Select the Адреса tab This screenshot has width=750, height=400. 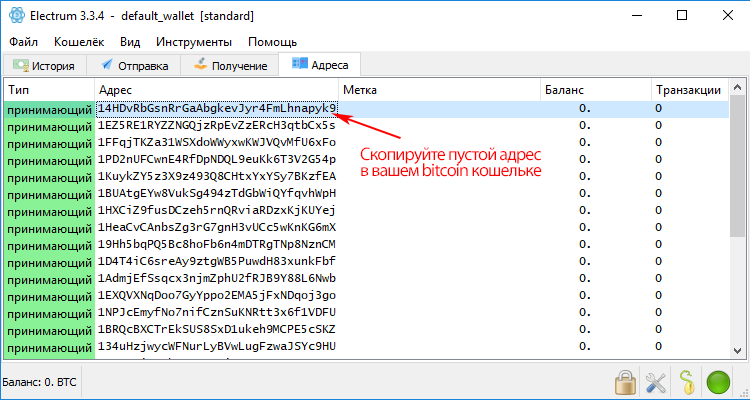pos(321,65)
